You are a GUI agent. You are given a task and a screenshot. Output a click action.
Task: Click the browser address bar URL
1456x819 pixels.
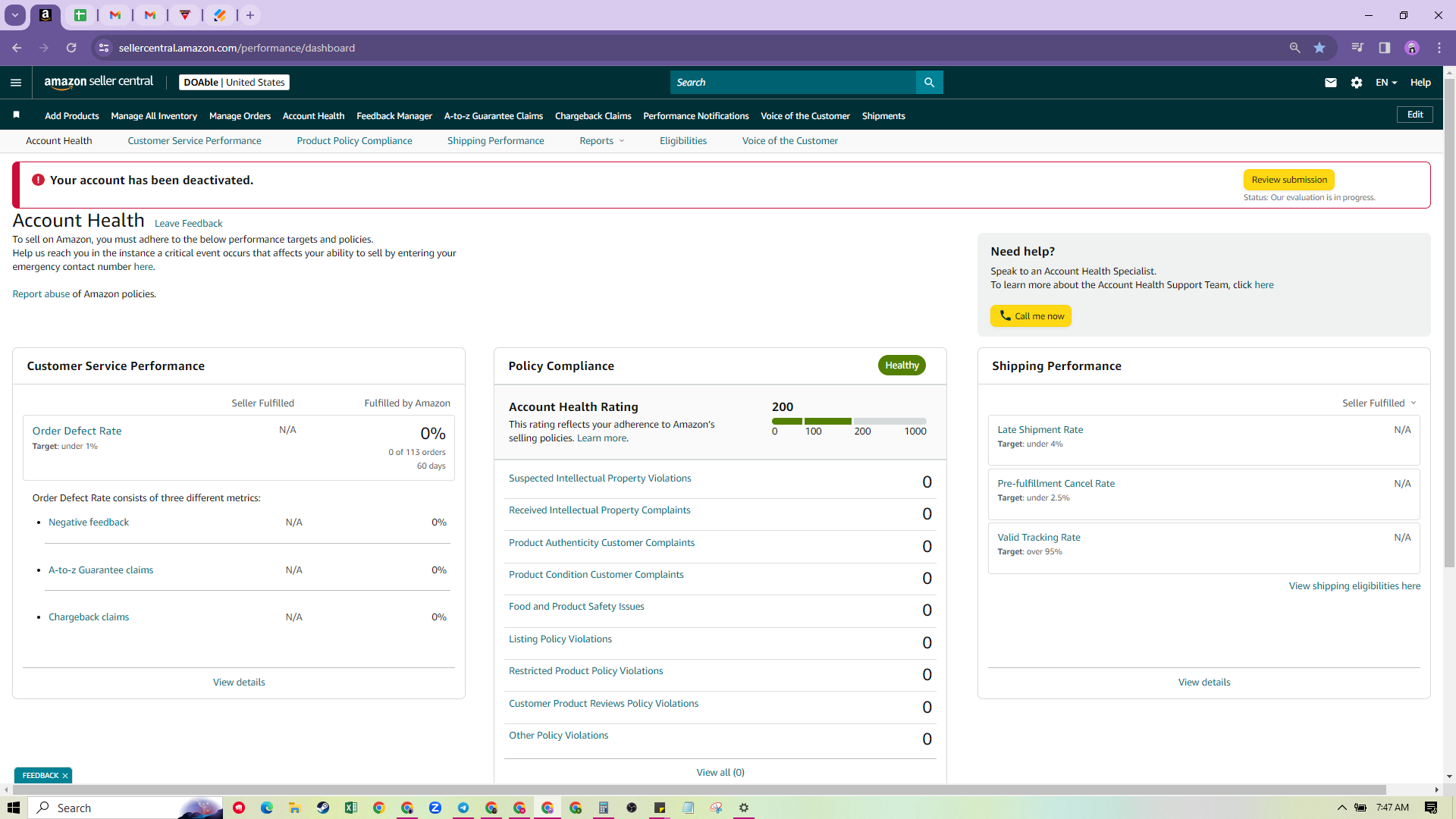point(237,48)
